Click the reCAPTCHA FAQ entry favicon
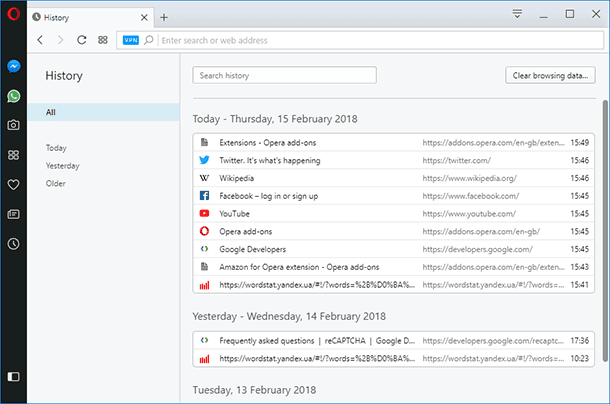The height and width of the screenshot is (404, 610). 204,340
